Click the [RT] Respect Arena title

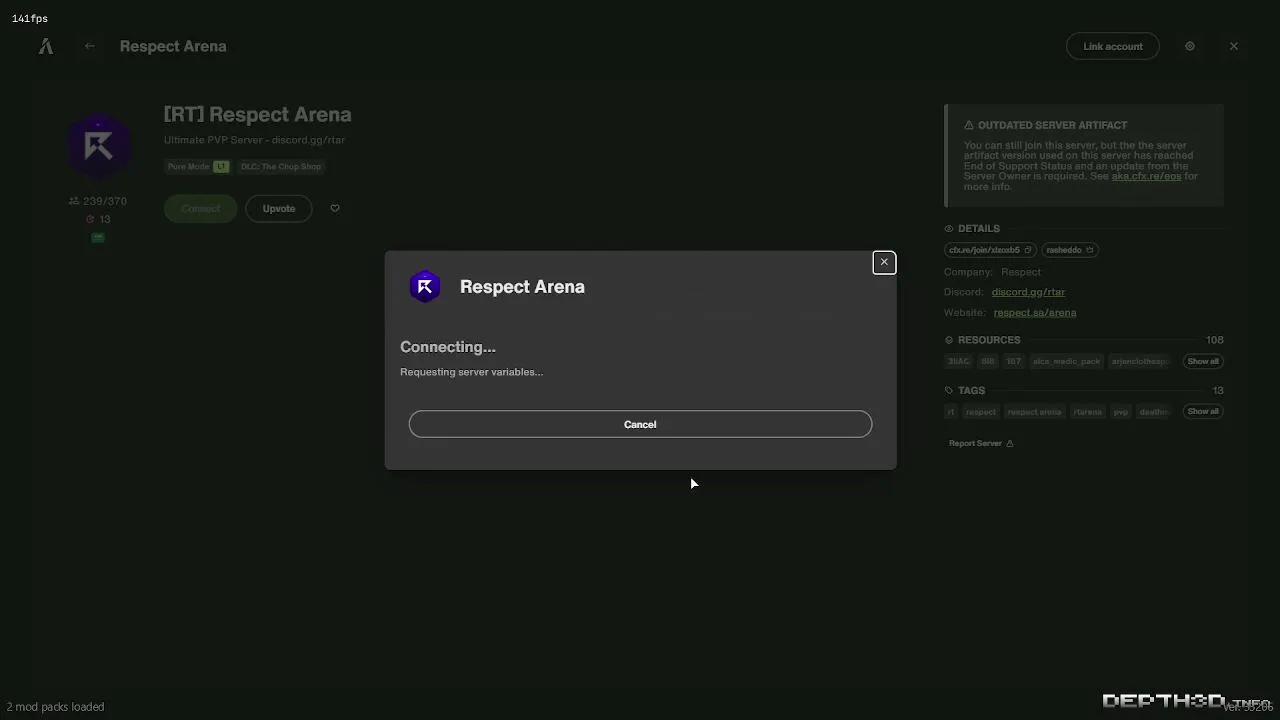coord(257,115)
